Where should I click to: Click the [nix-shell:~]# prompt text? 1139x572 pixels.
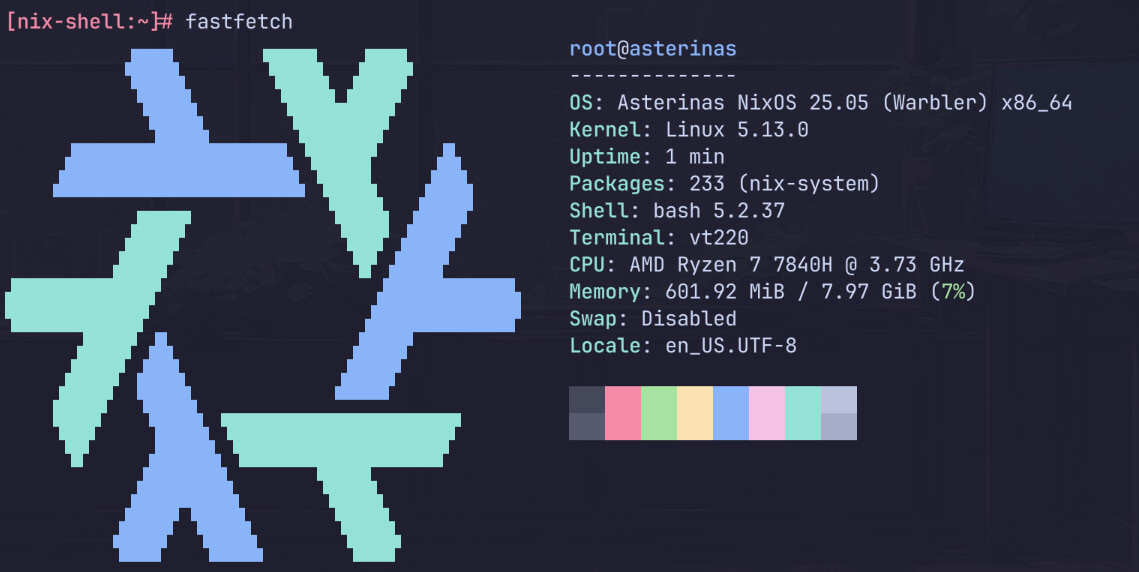pos(90,21)
